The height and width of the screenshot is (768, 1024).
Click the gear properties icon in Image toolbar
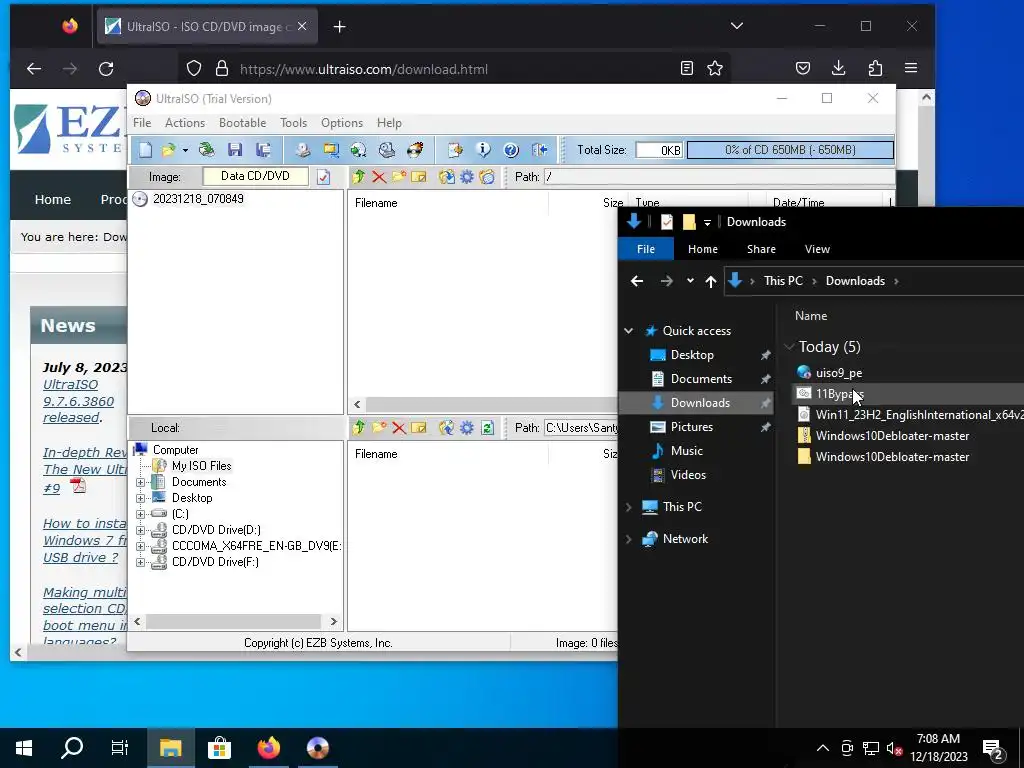tap(466, 177)
